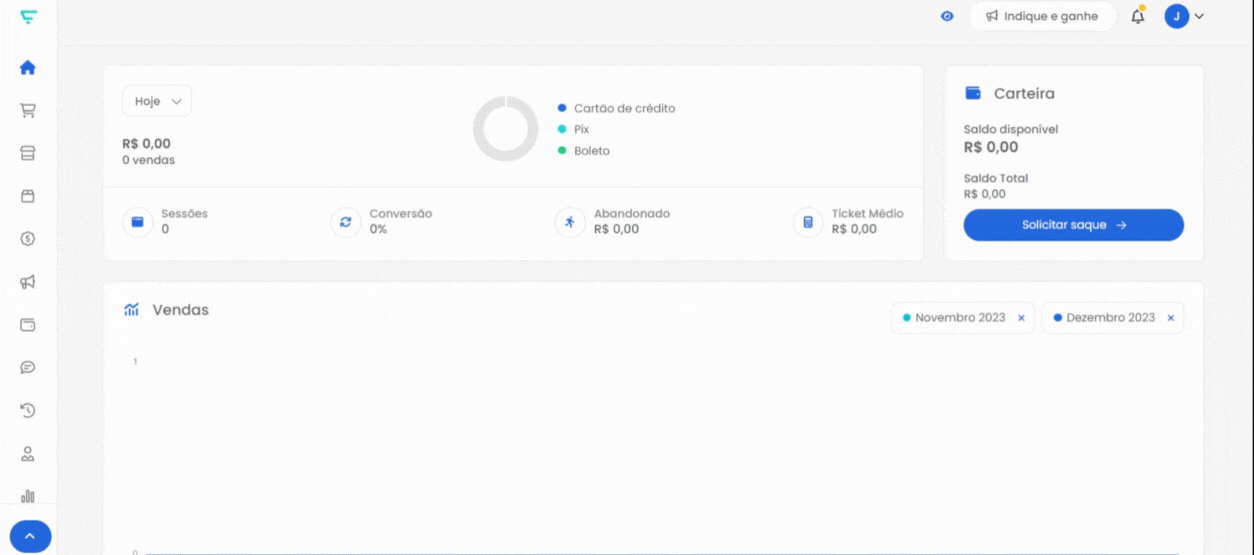Viewport: 1254px width, 555px height.
Task: Click the Solicitar saque button
Action: coord(1074,225)
